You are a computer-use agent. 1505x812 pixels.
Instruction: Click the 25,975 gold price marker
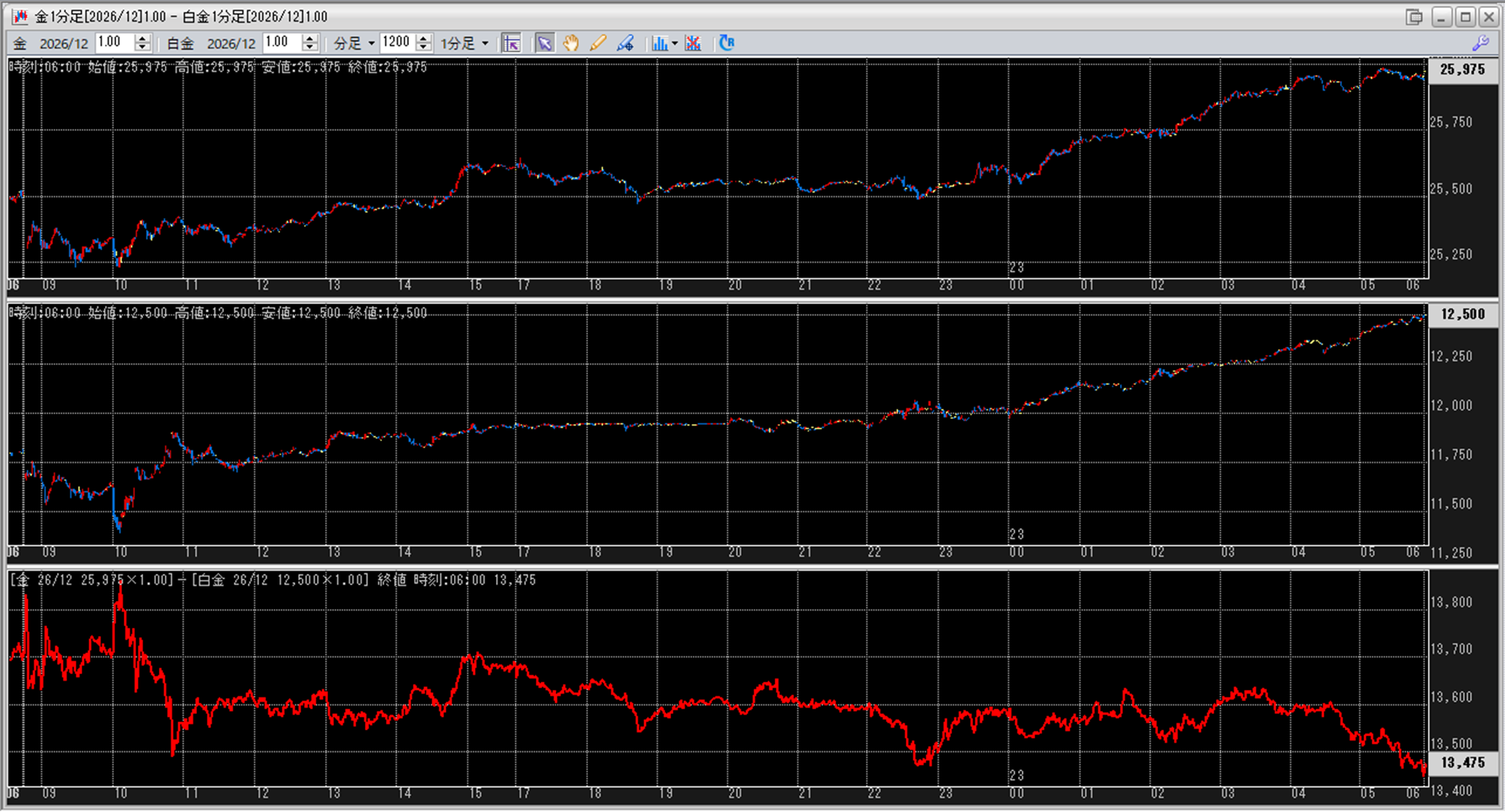(x=1462, y=70)
